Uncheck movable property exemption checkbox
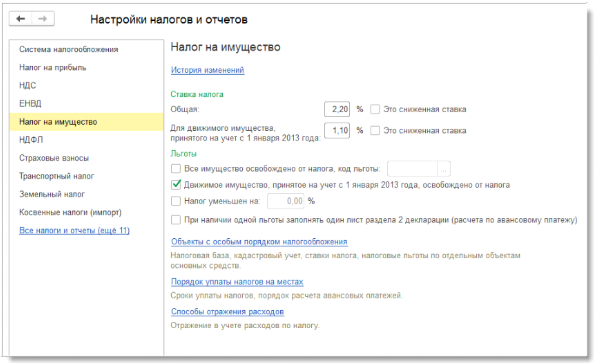 [176, 185]
